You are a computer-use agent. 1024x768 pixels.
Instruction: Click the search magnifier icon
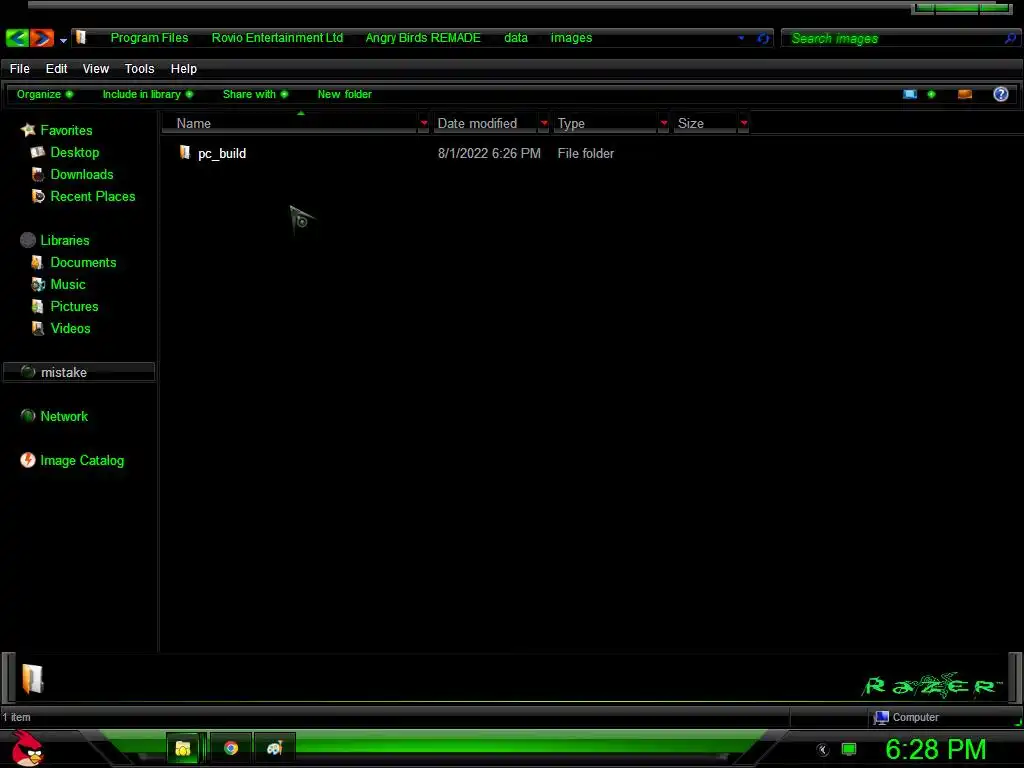coord(1010,39)
